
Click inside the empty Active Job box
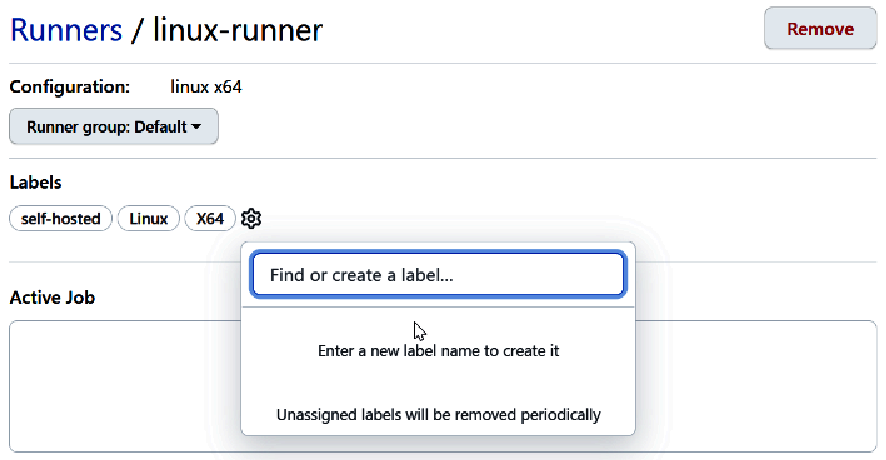755,386
